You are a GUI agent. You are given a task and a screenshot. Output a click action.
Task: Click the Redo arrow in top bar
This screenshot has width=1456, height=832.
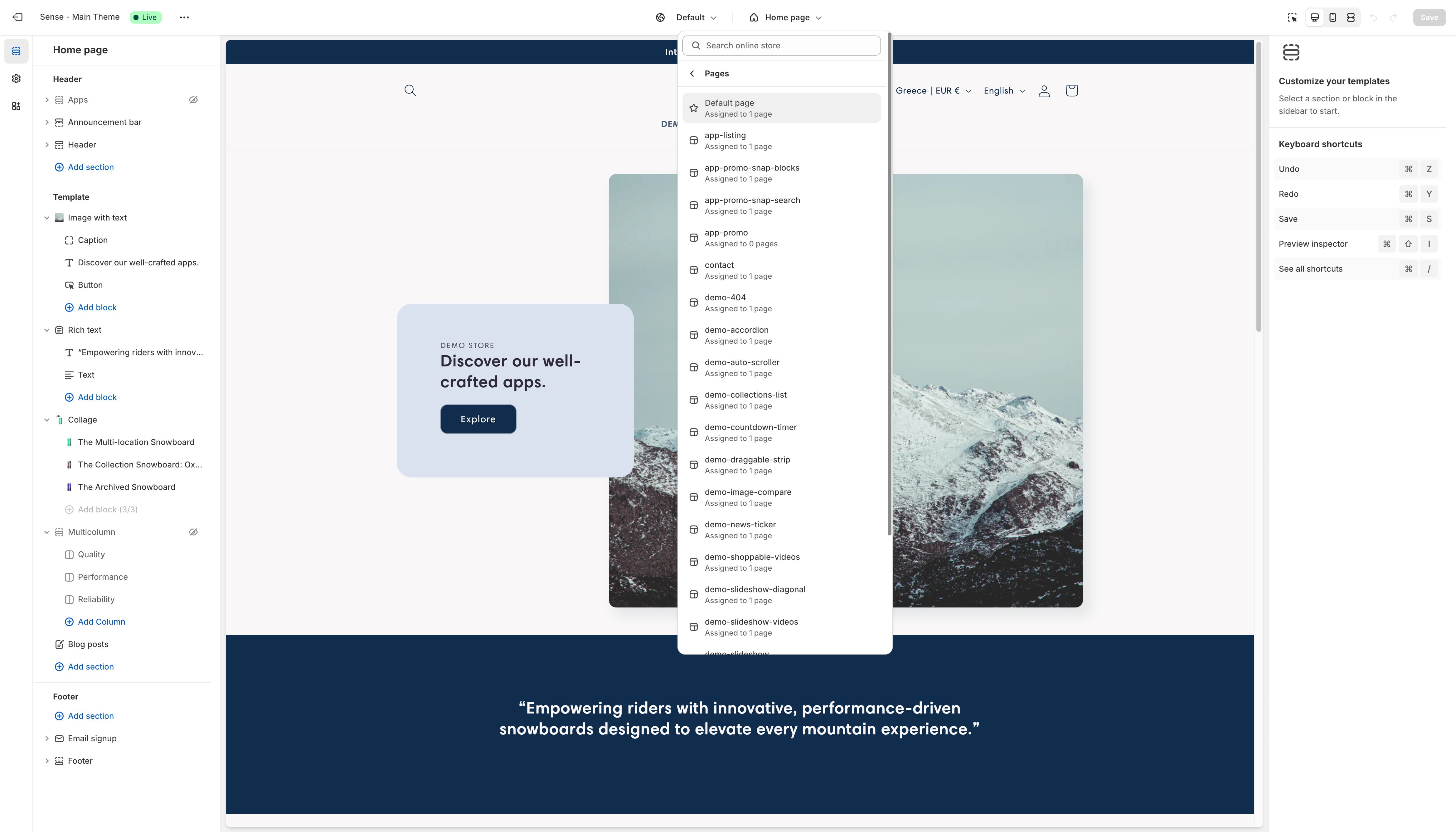coord(1393,18)
